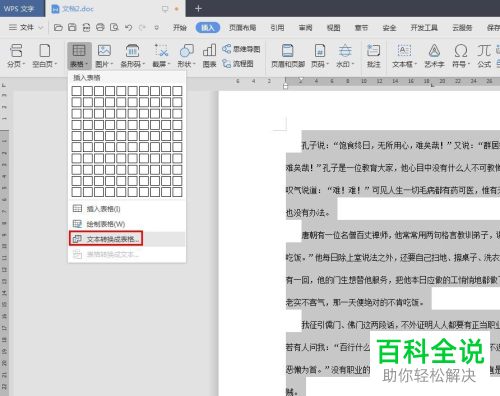Open a new tab with the plus button

198,8
